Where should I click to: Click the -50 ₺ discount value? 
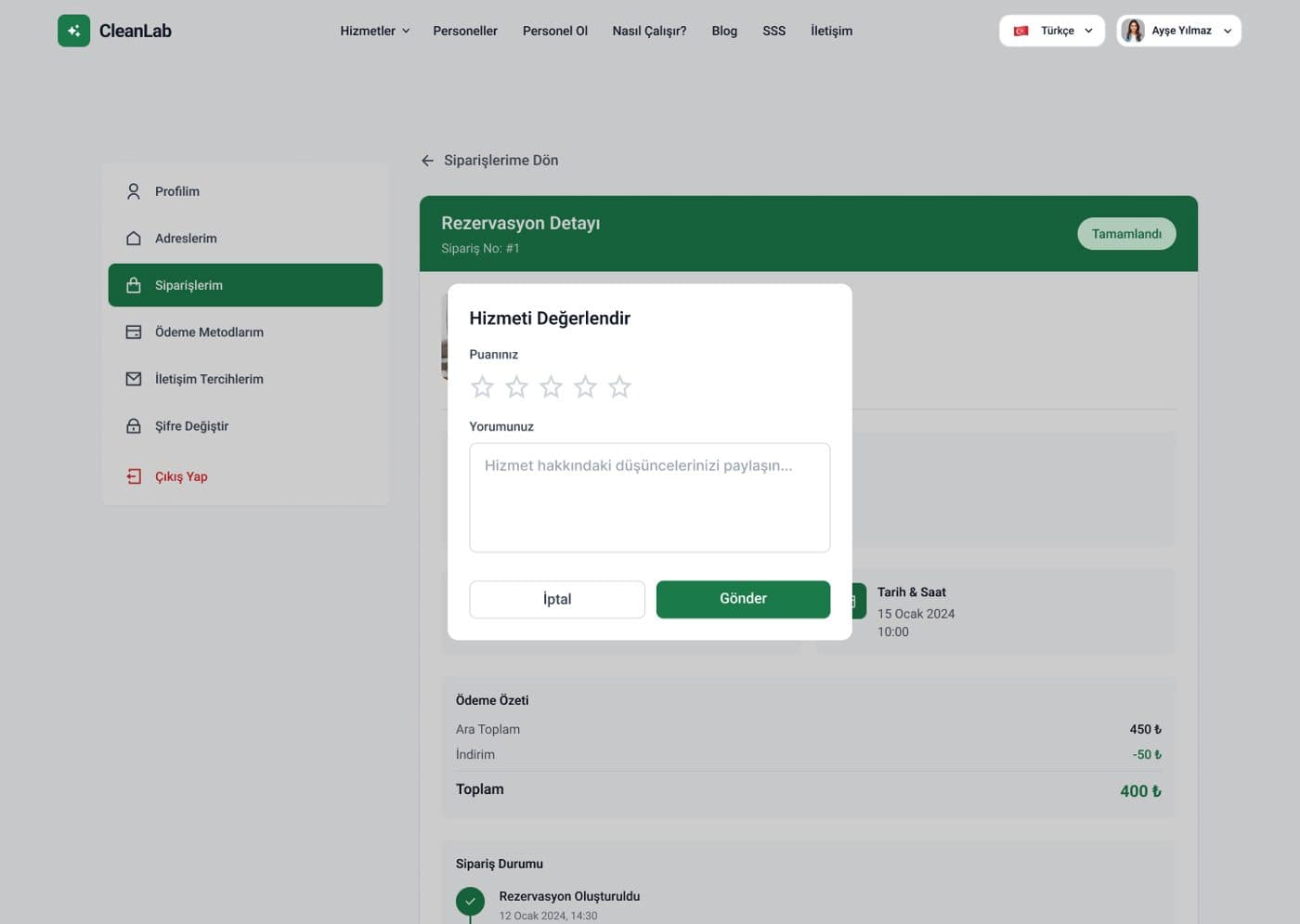coord(1147,755)
